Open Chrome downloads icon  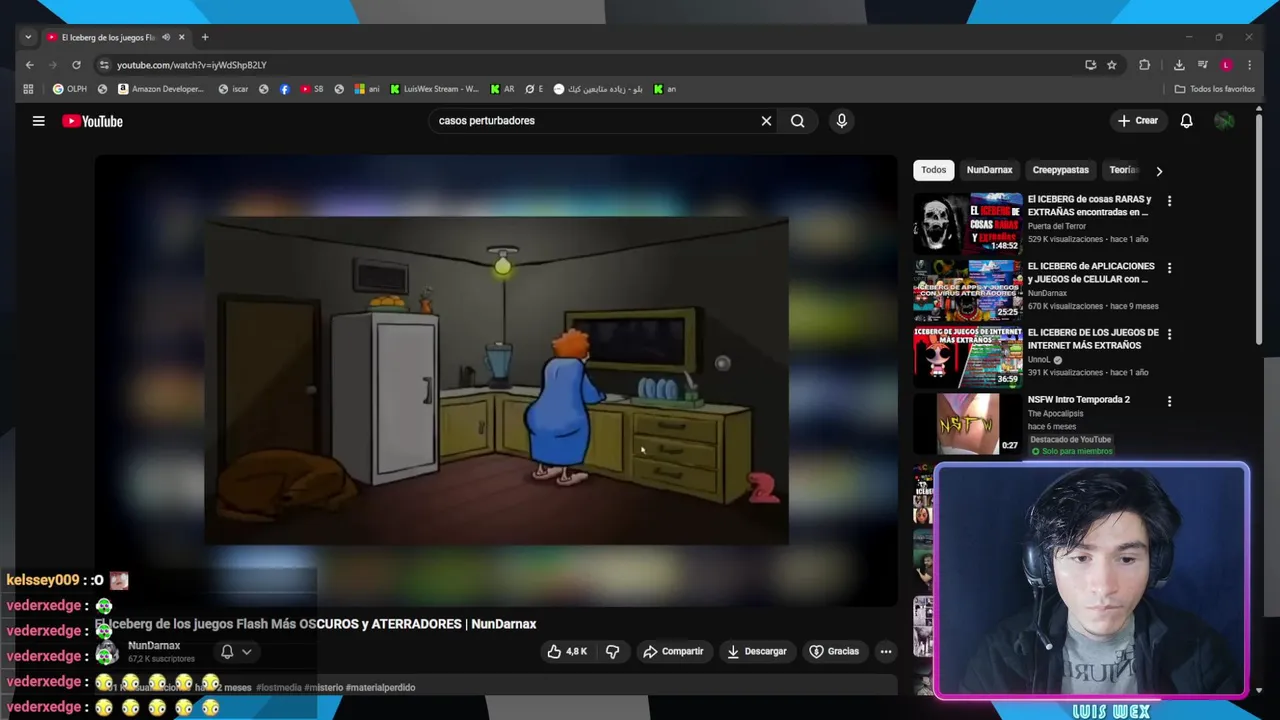[x=1179, y=65]
